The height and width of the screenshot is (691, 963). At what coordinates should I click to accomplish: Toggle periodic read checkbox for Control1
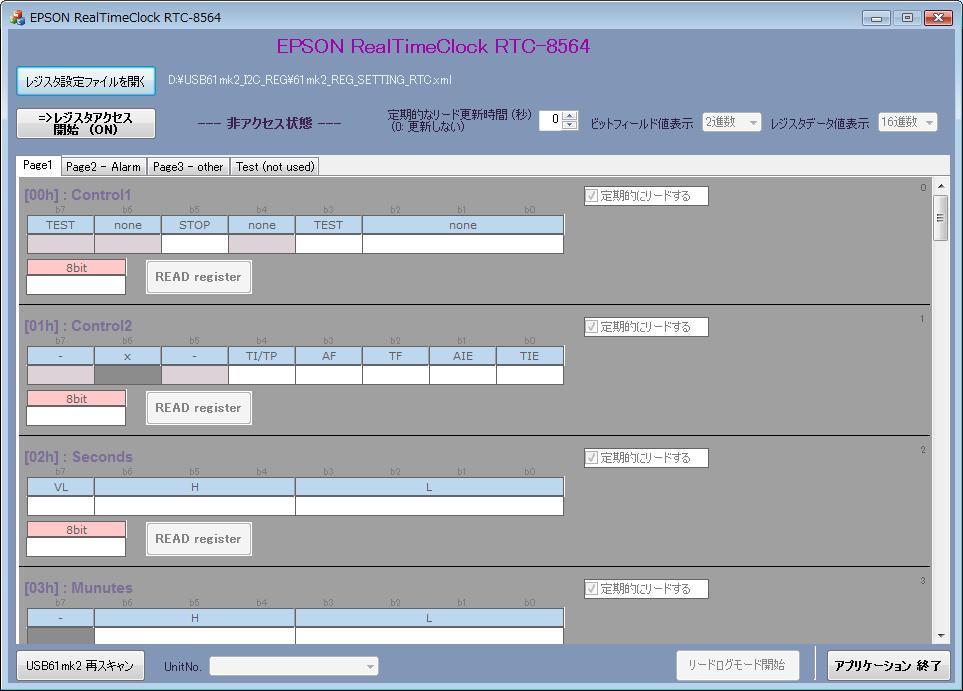point(591,196)
